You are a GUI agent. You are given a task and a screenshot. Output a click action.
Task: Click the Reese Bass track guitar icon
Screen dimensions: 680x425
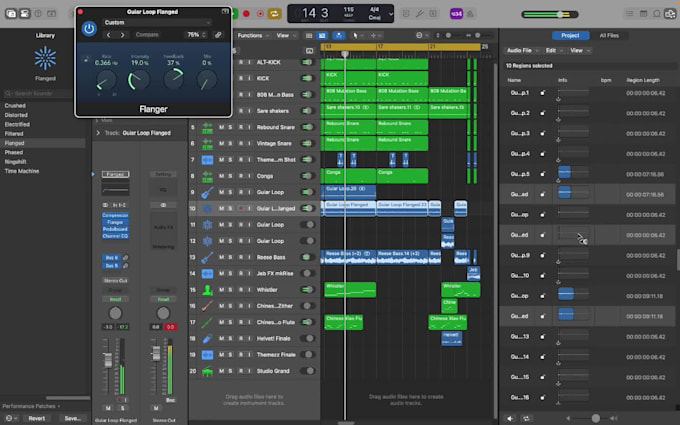(x=207, y=257)
